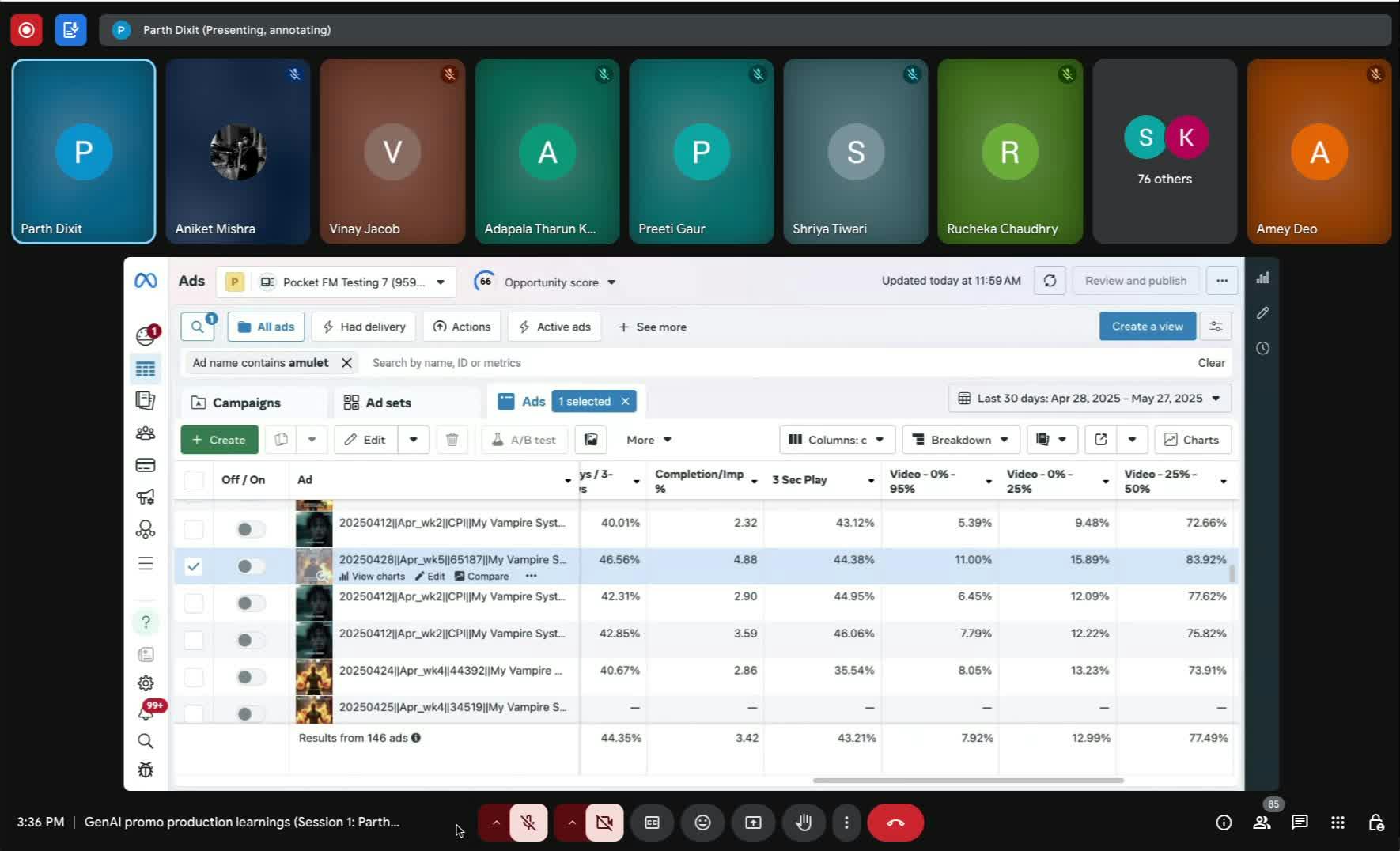Uncheck the 20250428 Apr_wk5 ad checkbox
This screenshot has width=1400, height=851.
[x=194, y=566]
